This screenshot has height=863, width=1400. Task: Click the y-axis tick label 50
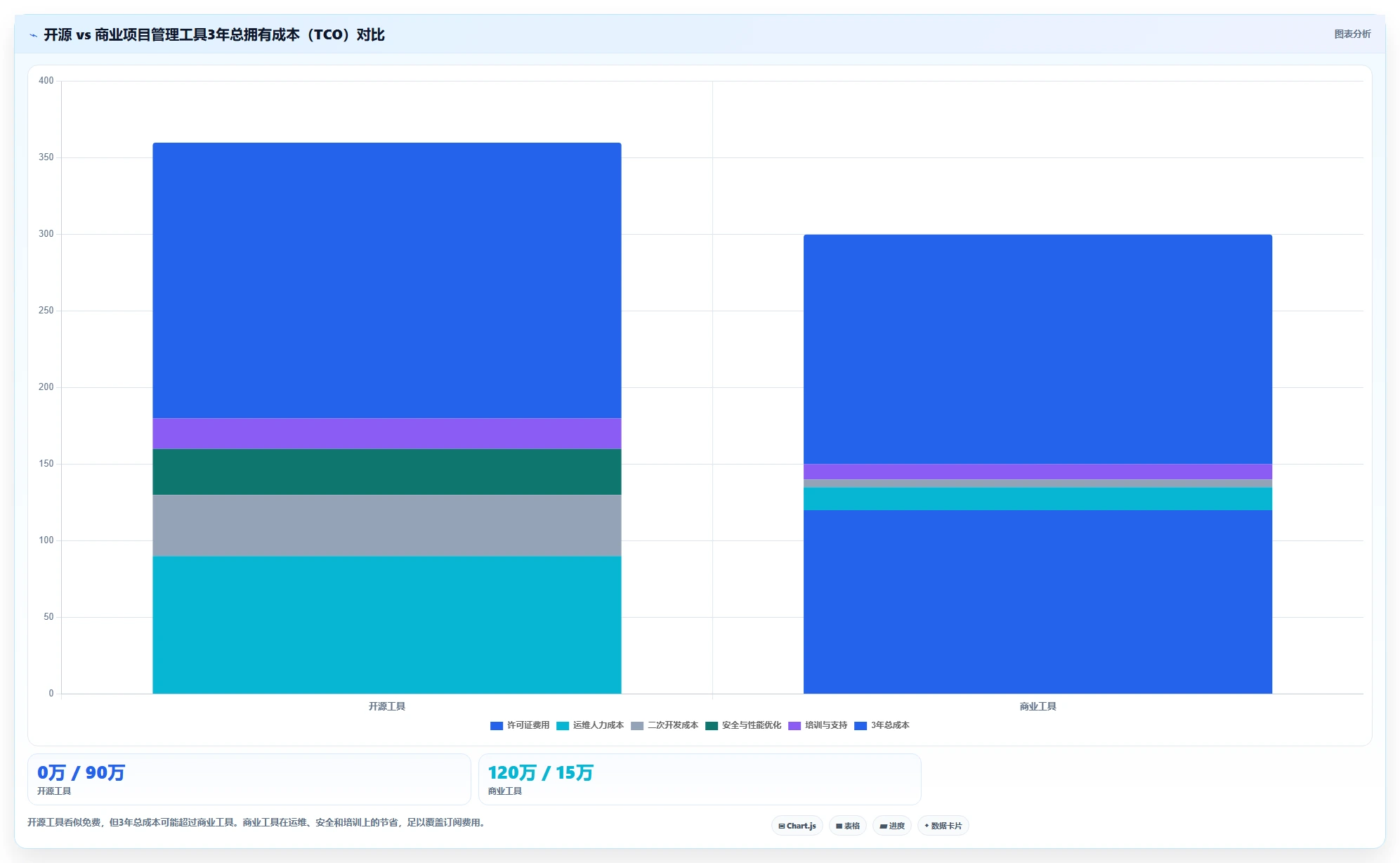pyautogui.click(x=48, y=617)
